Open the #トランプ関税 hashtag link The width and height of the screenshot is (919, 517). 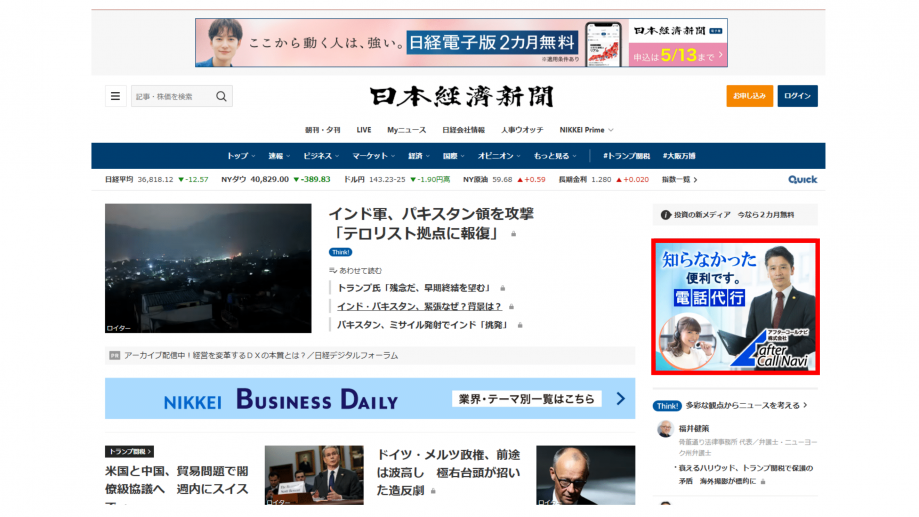(x=626, y=156)
